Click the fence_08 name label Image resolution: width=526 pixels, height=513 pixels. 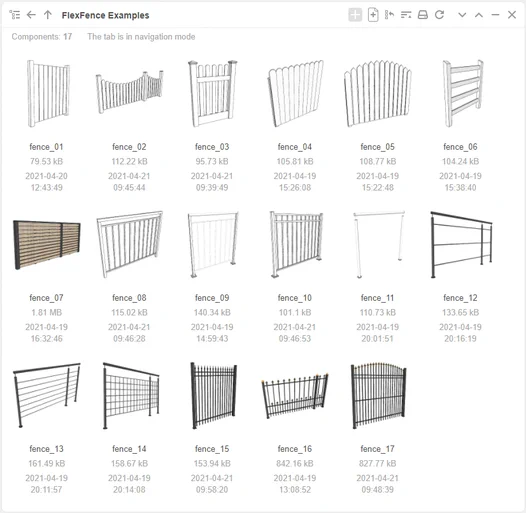pos(129,298)
